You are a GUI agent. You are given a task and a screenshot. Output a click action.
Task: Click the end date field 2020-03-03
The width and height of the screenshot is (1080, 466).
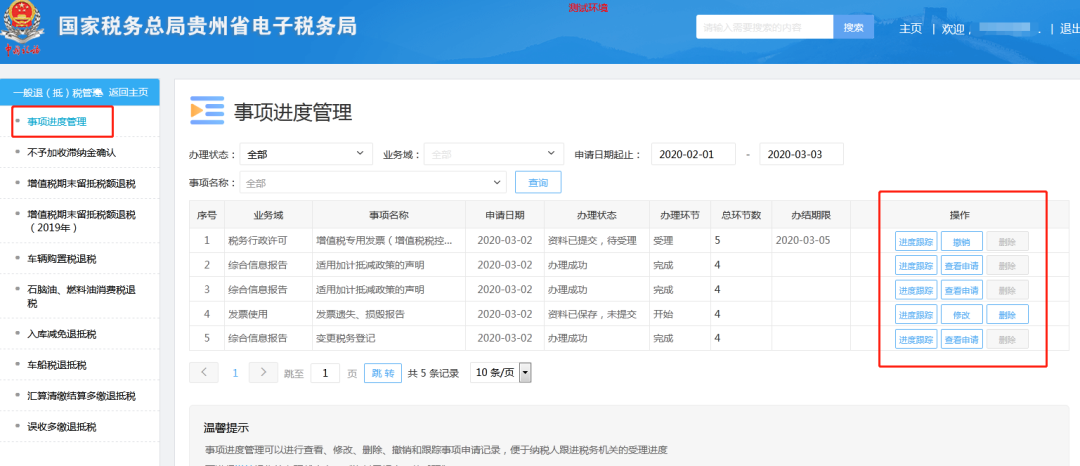(x=801, y=154)
